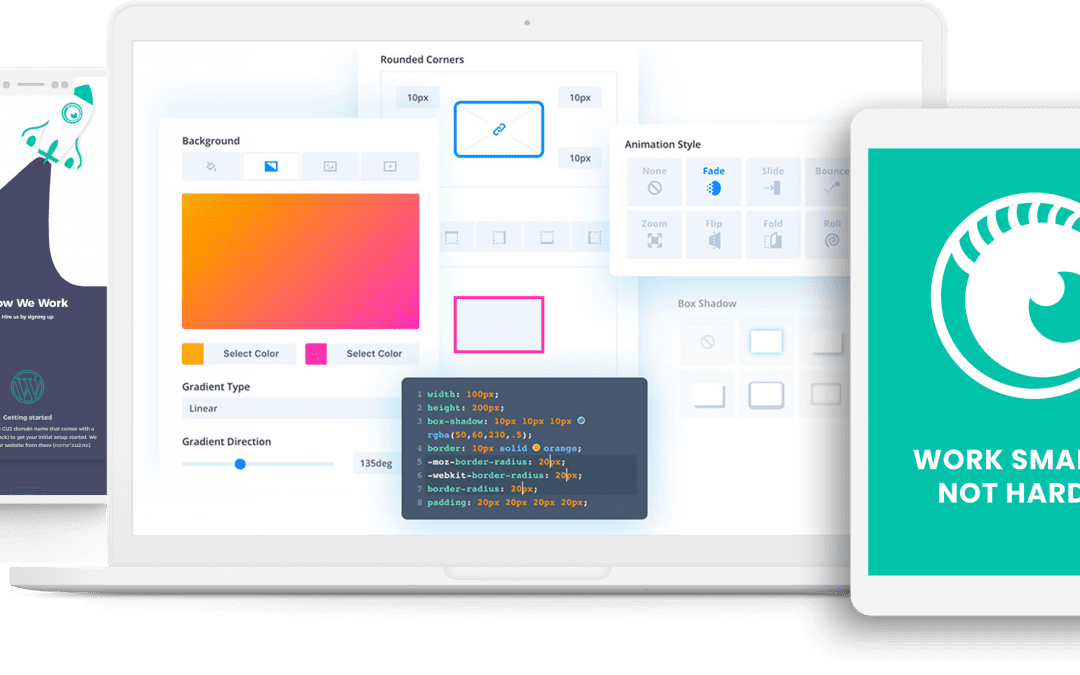Open the Gradient Type Linear dropdown
Image resolution: width=1080 pixels, height=675 pixels.
[292, 408]
